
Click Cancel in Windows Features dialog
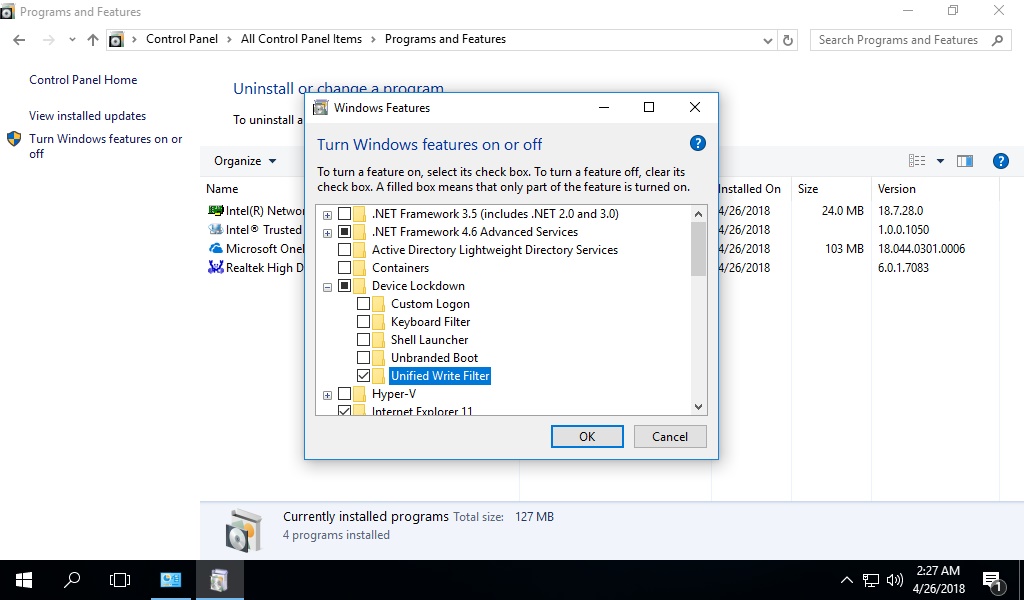coord(670,437)
